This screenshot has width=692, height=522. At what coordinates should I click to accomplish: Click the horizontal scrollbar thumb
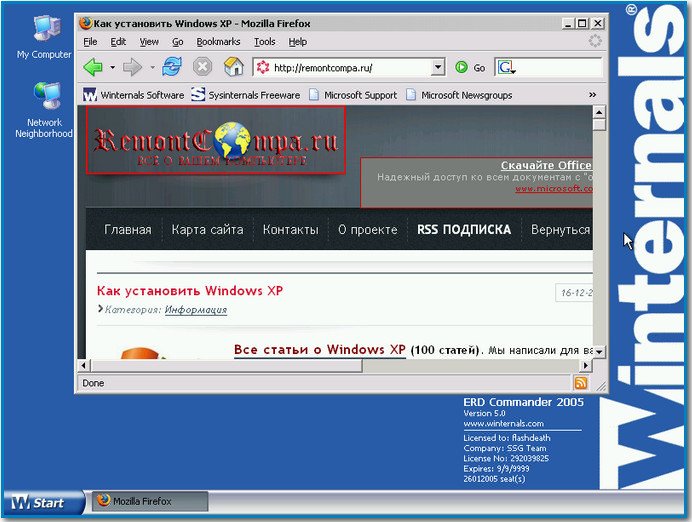coord(226,365)
